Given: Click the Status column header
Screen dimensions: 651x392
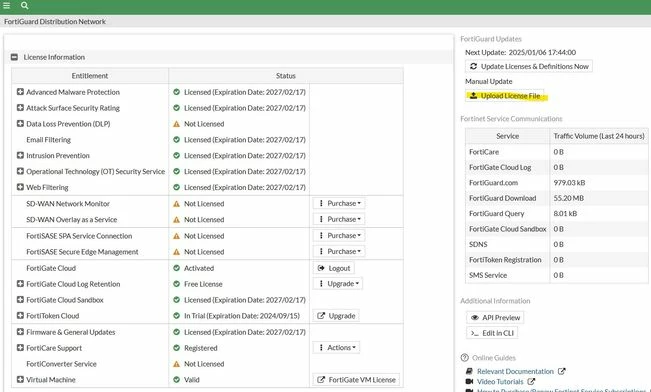Looking at the screenshot, I should tap(286, 76).
